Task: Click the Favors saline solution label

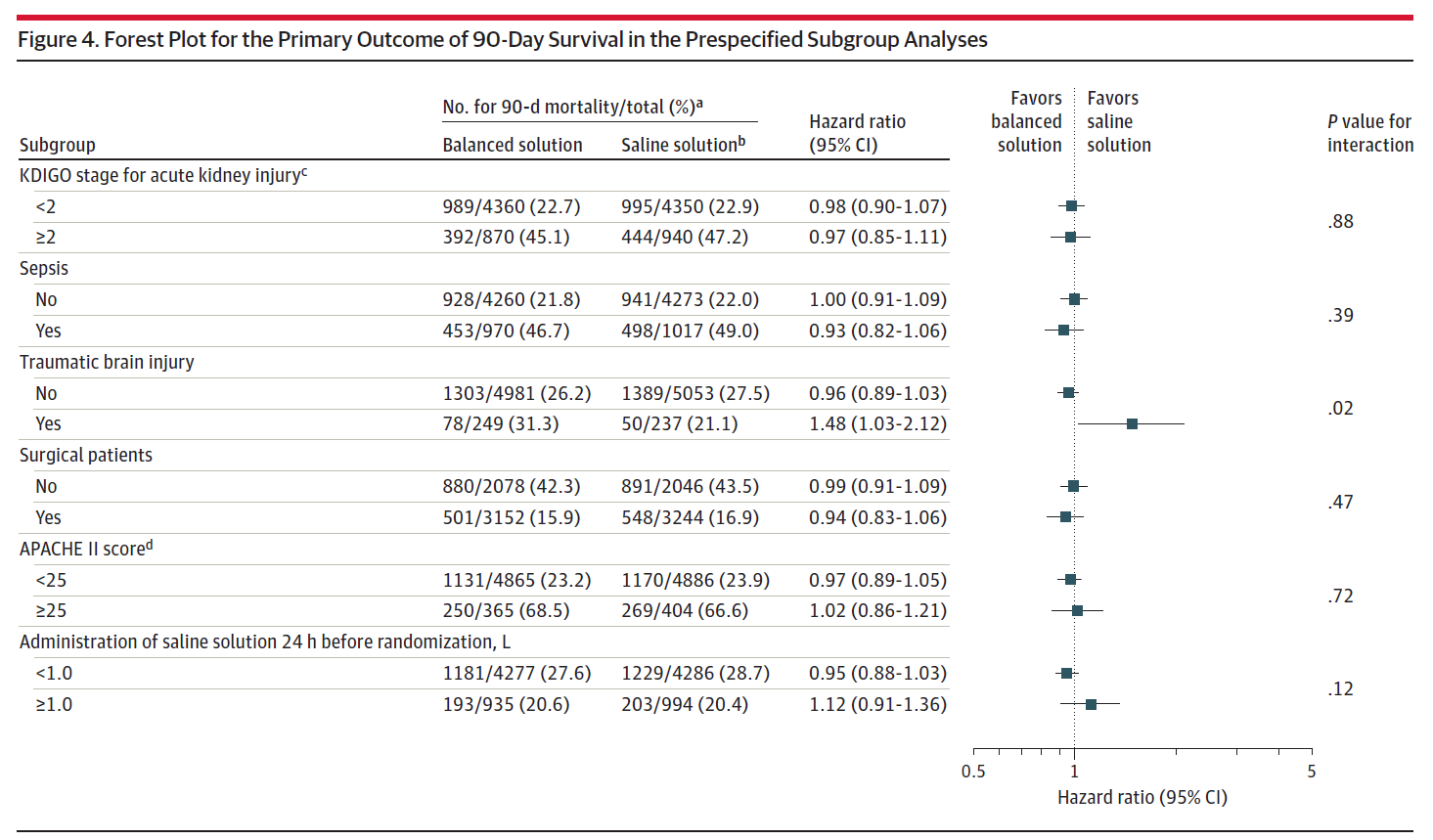Action: click(1118, 122)
